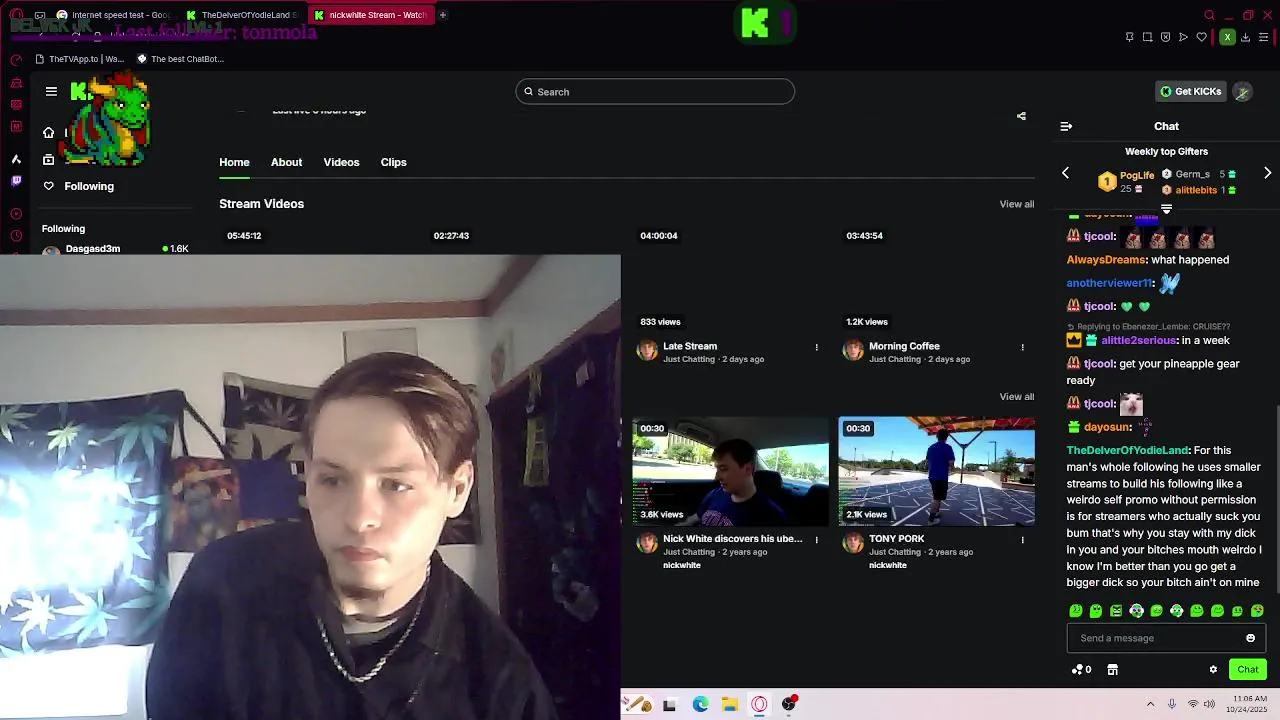The height and width of the screenshot is (720, 1280).
Task: Click AlwaysDreams username in chat
Action: pos(1106,260)
